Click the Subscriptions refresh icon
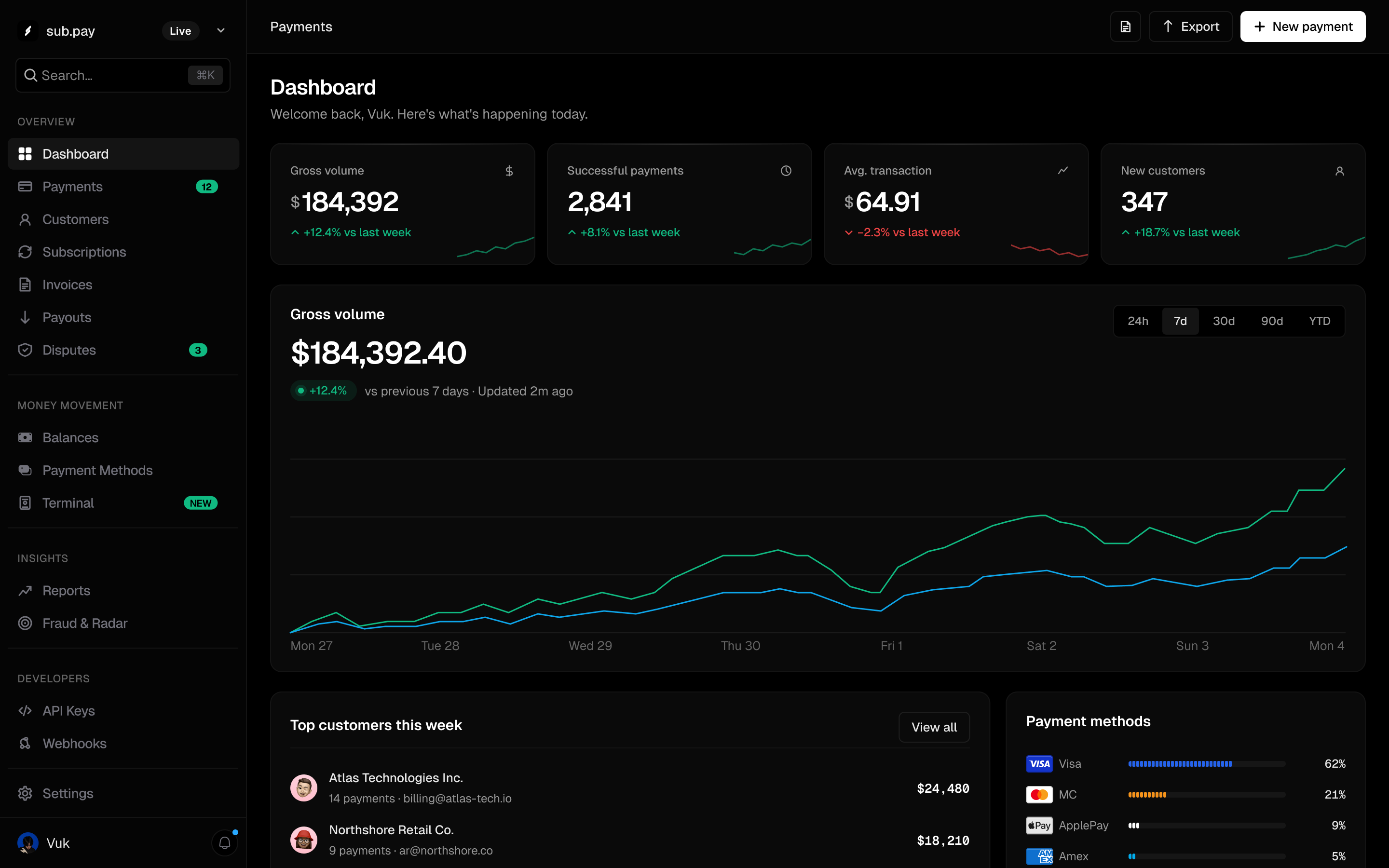Screen dimensions: 1389x868 25,252
